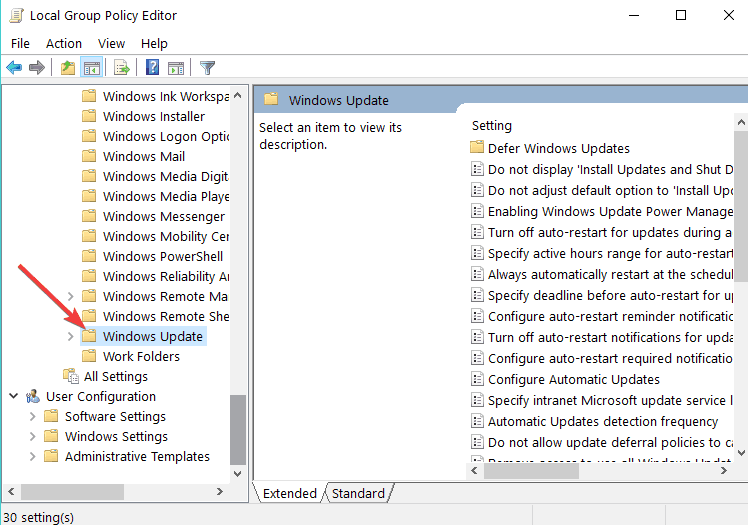The image size is (748, 525).
Task: Click the Setting column header
Action: pos(491,125)
